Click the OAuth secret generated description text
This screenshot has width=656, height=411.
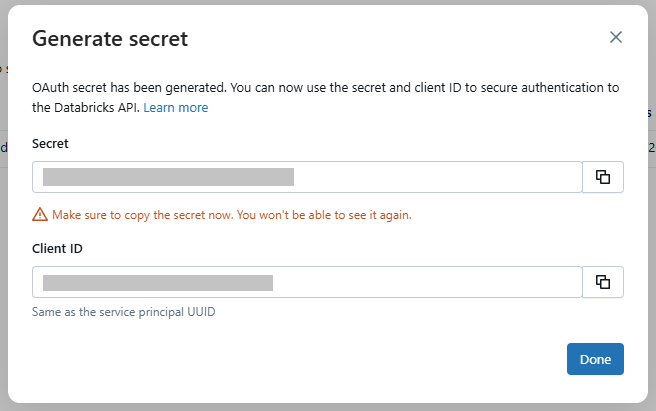point(325,98)
